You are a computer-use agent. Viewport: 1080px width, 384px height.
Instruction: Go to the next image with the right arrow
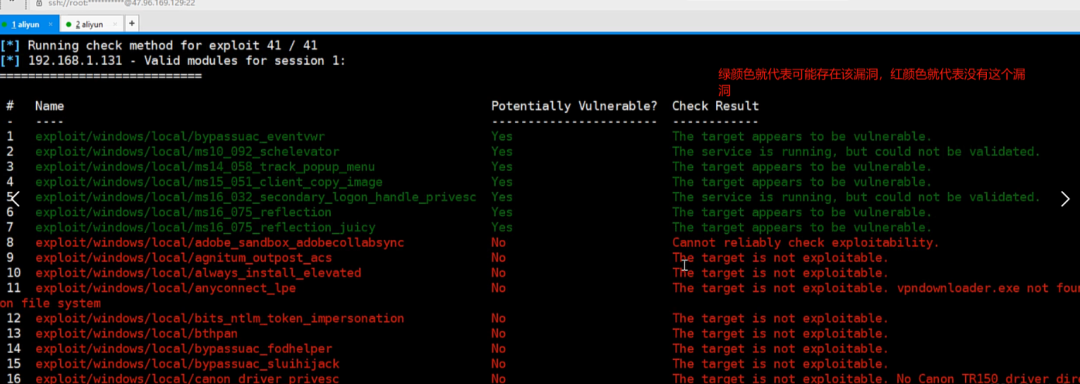point(1065,199)
